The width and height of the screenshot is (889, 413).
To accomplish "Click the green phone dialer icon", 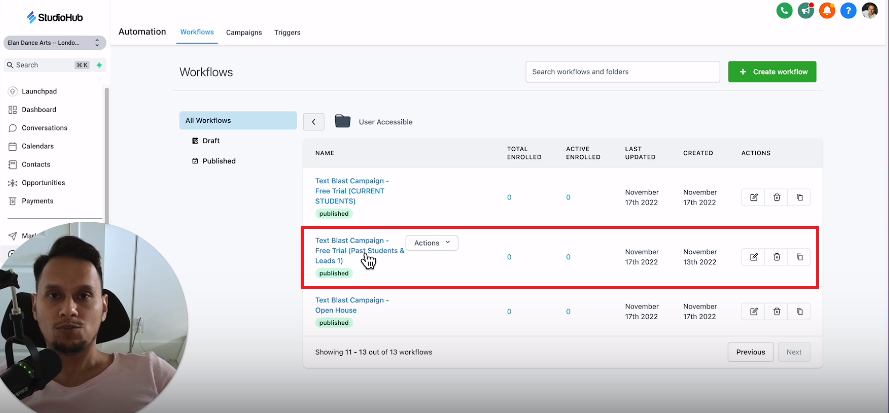I will (784, 10).
